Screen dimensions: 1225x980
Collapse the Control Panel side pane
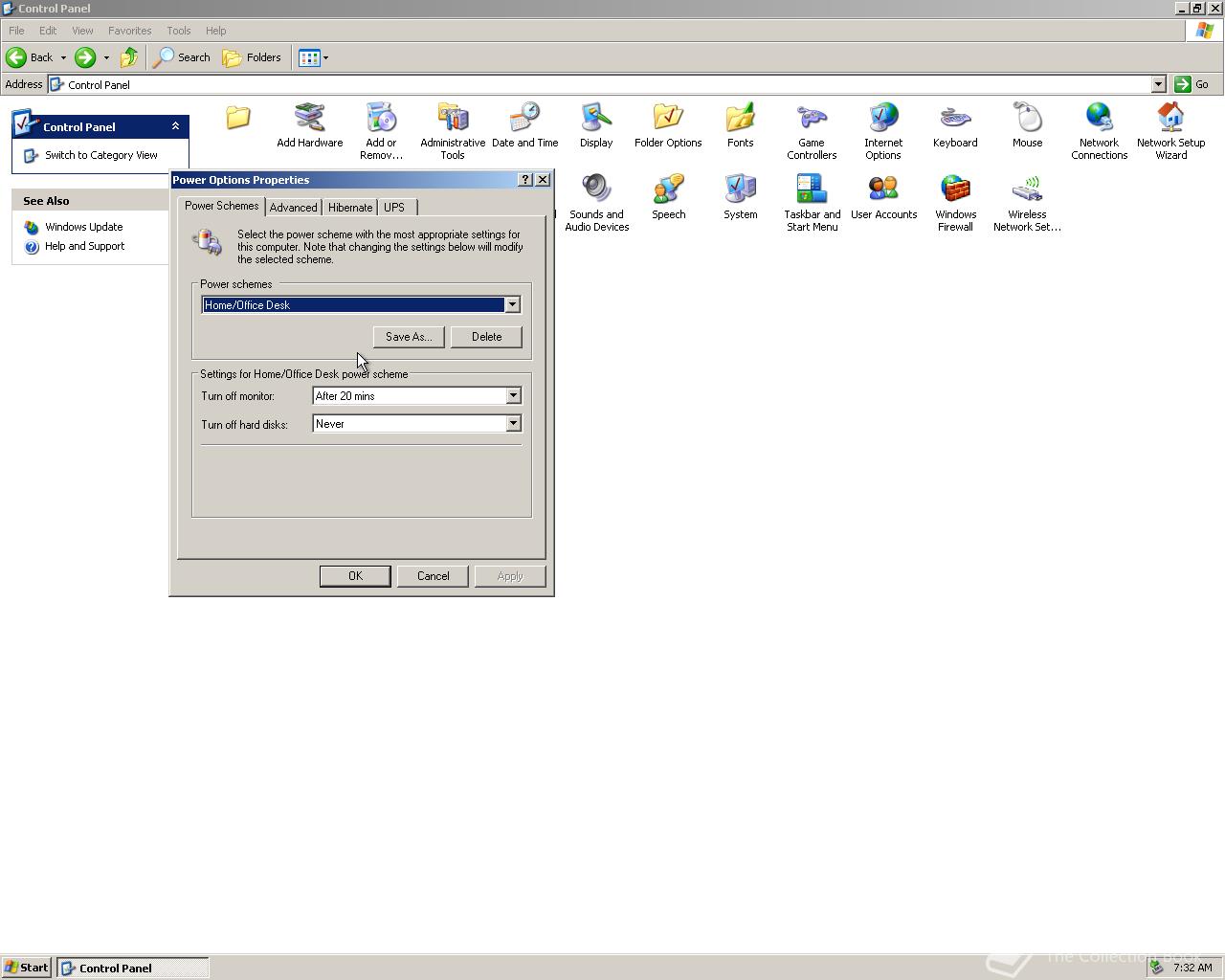tap(175, 126)
